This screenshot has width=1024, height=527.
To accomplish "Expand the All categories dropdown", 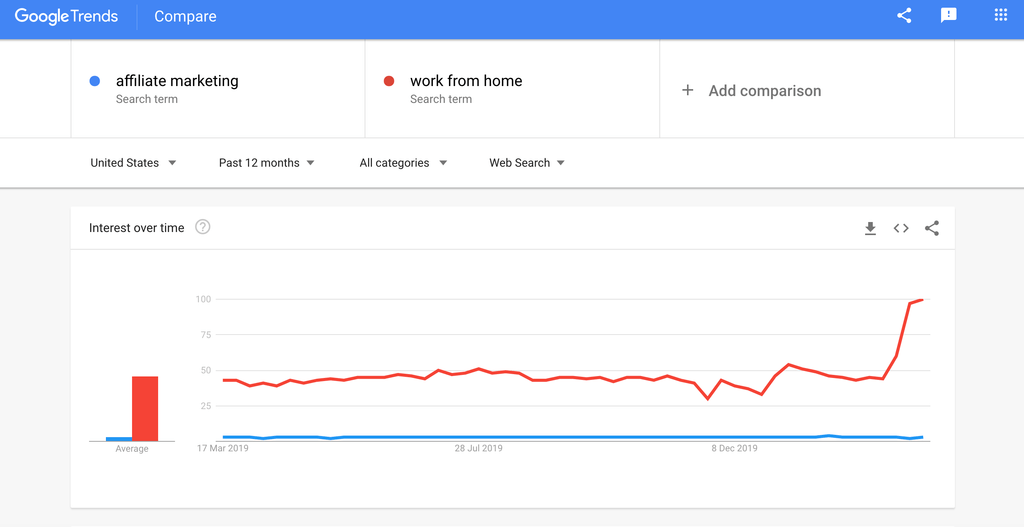I will [403, 163].
